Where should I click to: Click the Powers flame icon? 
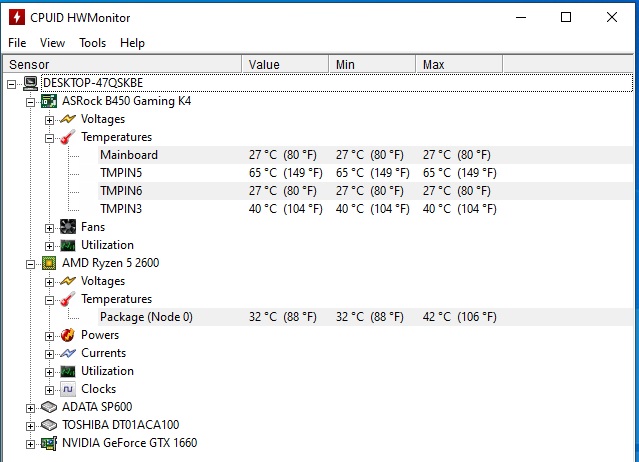[68, 335]
